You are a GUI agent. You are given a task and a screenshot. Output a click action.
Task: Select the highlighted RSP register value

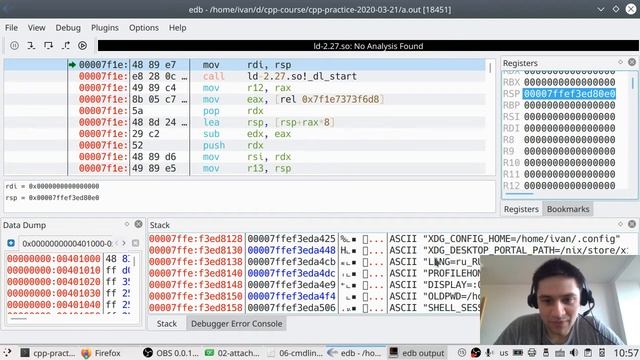pyautogui.click(x=569, y=94)
